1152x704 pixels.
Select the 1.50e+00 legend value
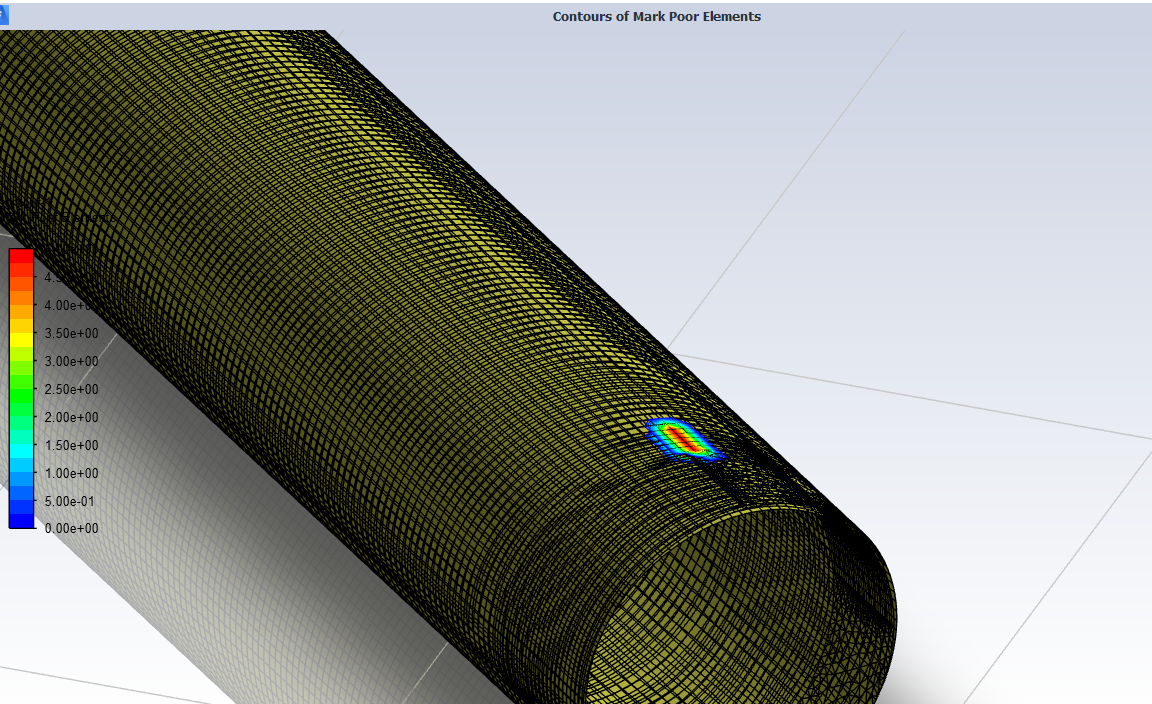tap(71, 445)
